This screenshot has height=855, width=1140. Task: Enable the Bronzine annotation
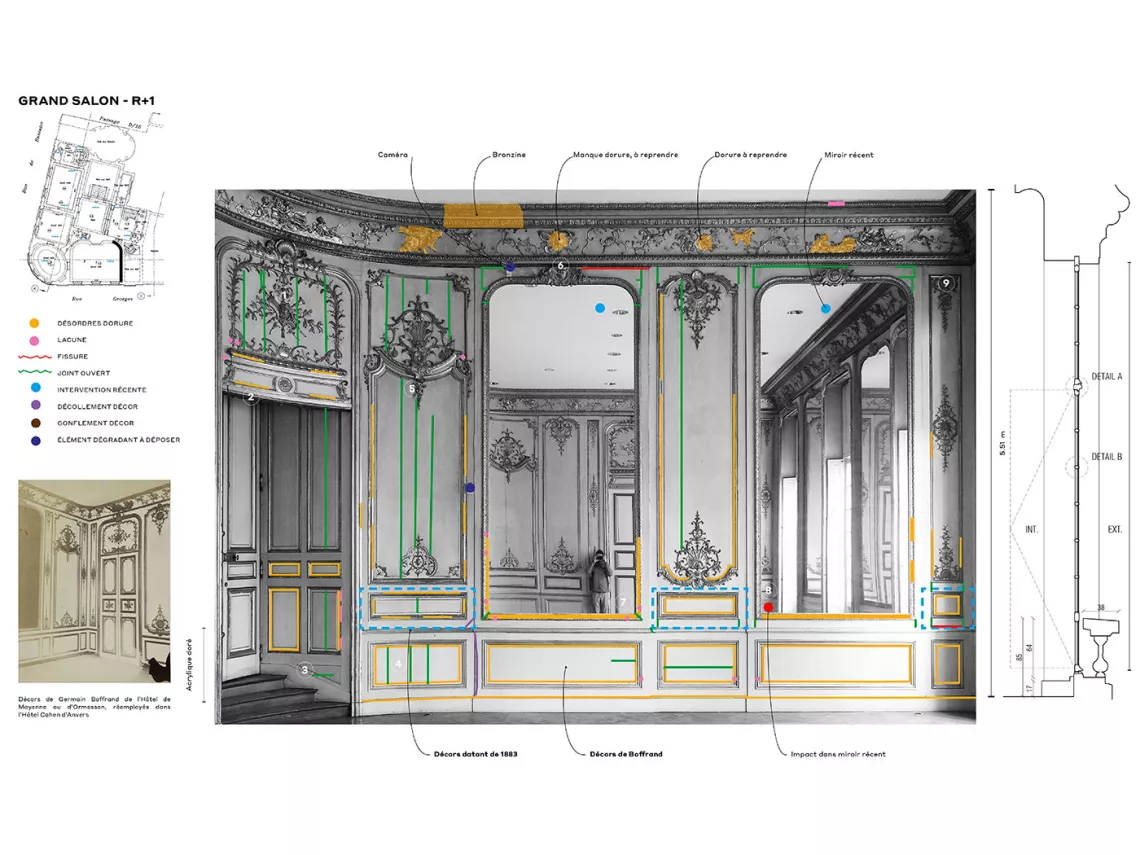pos(505,154)
